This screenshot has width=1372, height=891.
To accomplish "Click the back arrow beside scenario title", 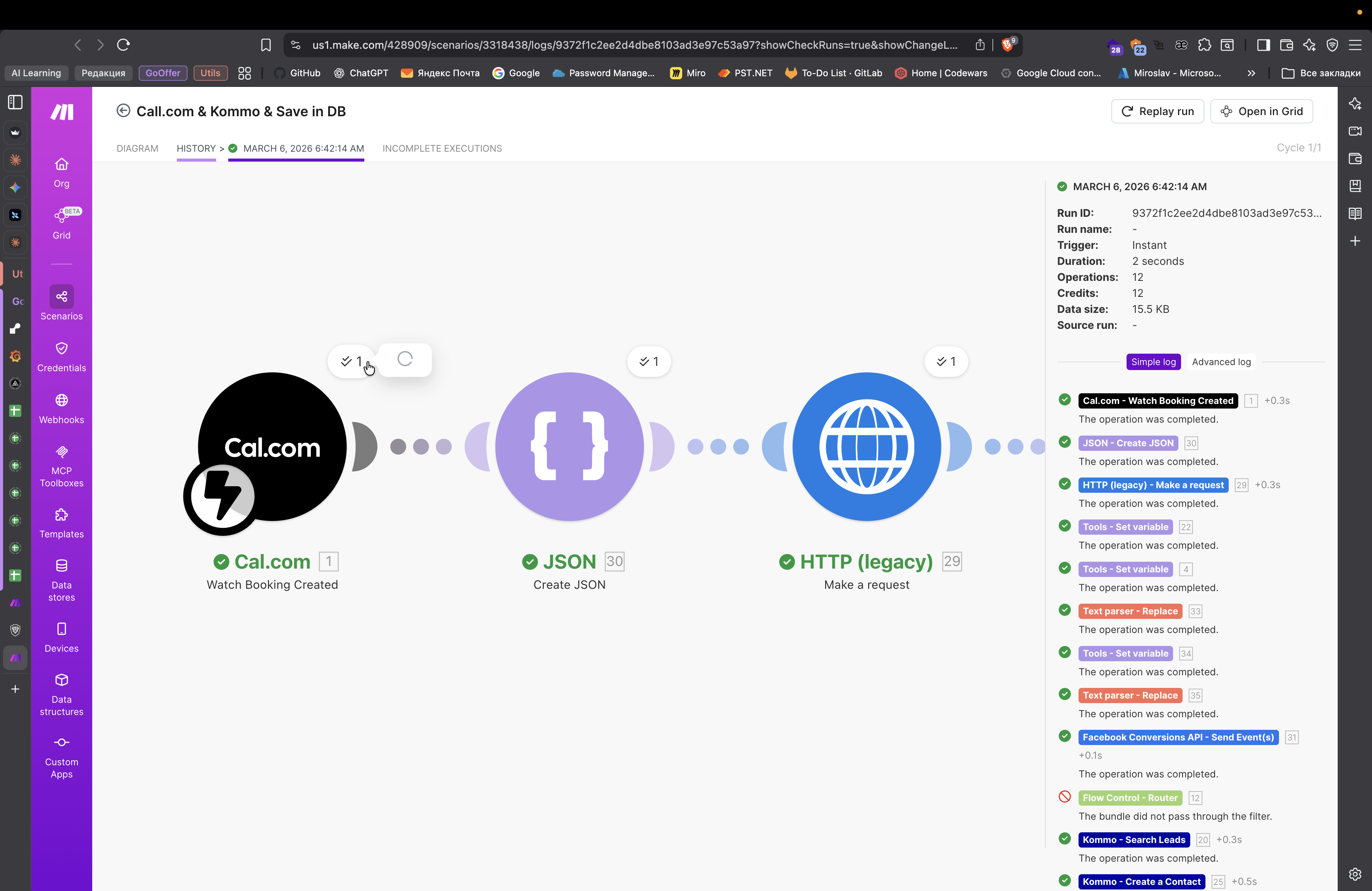I will coord(123,111).
